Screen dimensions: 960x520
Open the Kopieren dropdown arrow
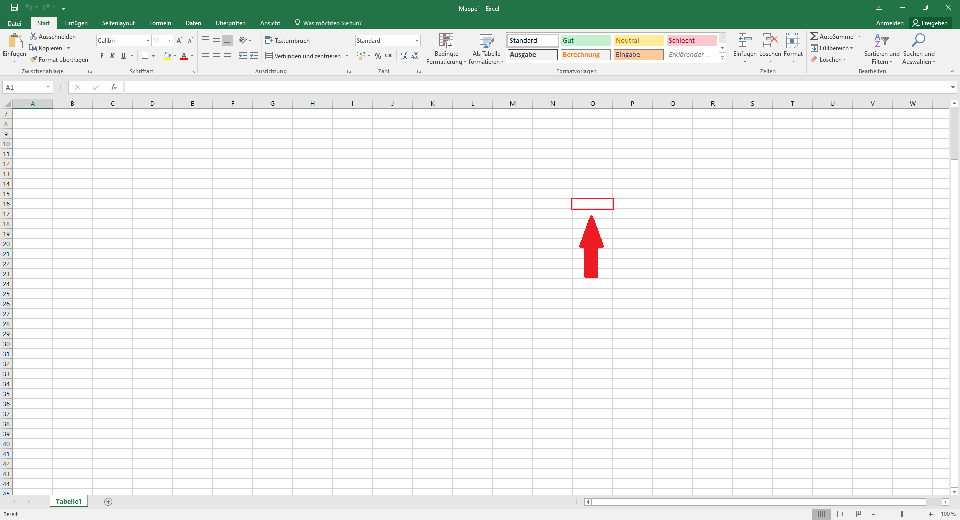click(69, 48)
